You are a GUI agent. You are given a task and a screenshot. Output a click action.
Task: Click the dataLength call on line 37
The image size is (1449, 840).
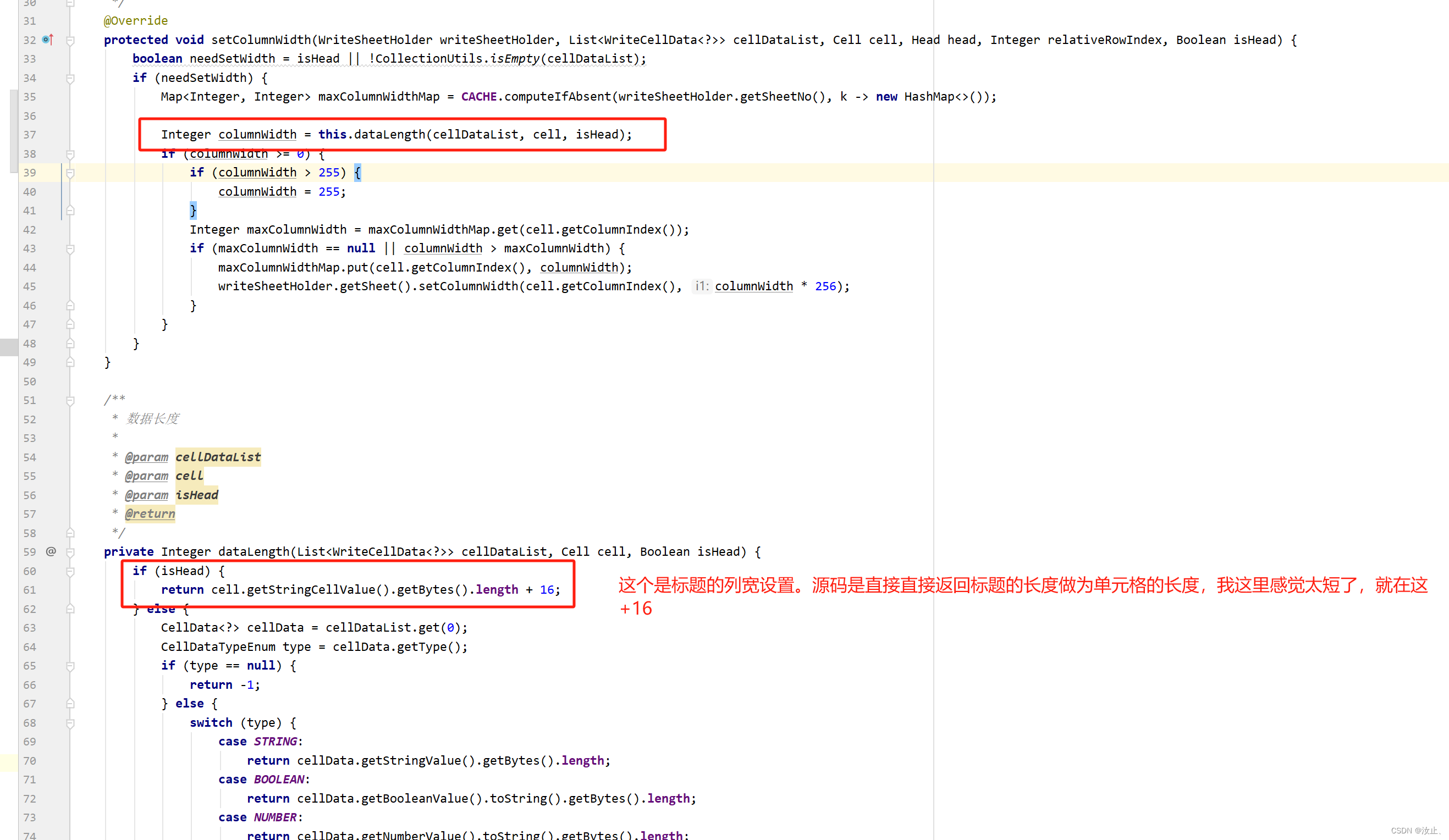point(389,135)
